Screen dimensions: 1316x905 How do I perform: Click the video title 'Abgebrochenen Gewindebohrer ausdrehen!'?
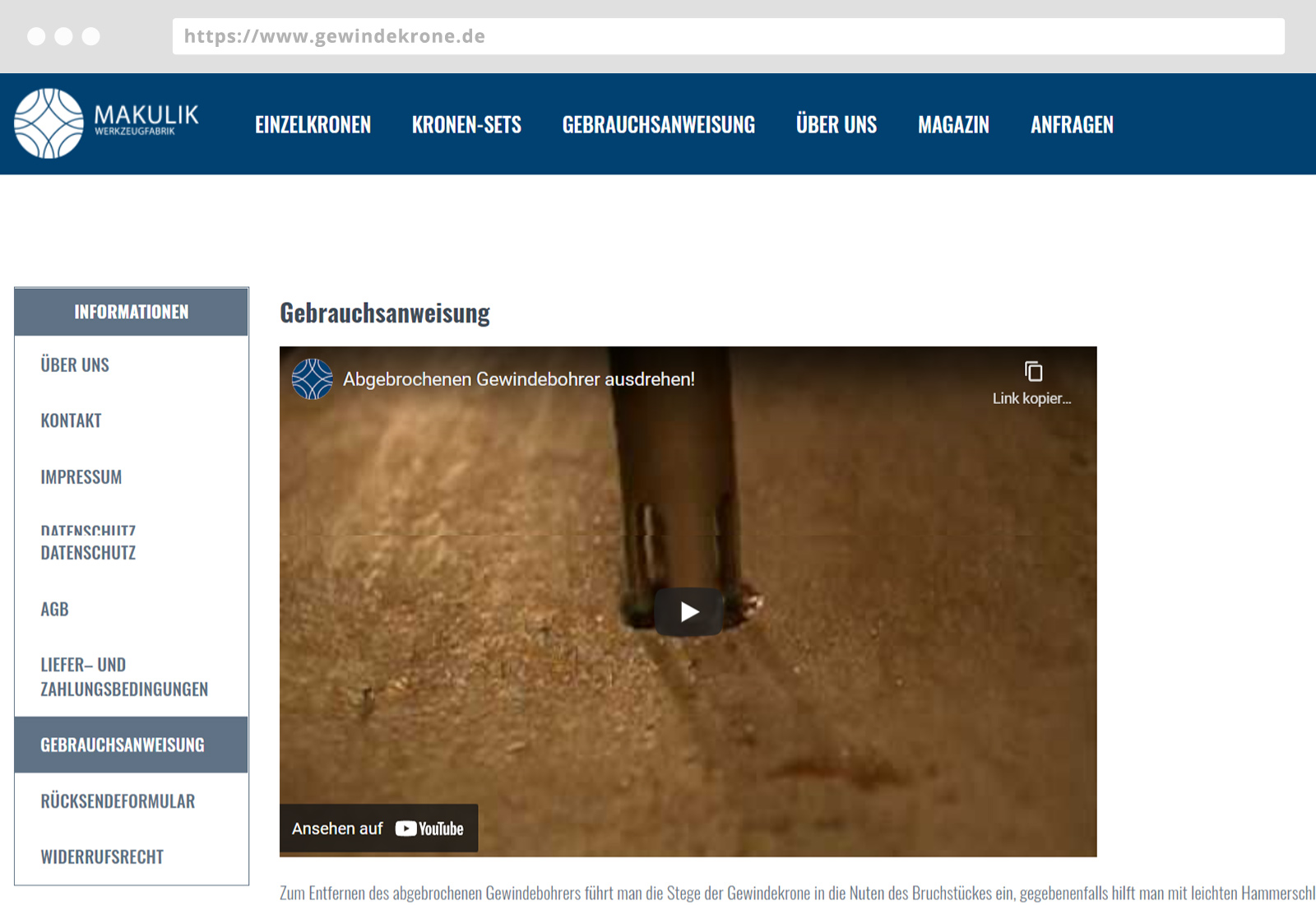(518, 379)
